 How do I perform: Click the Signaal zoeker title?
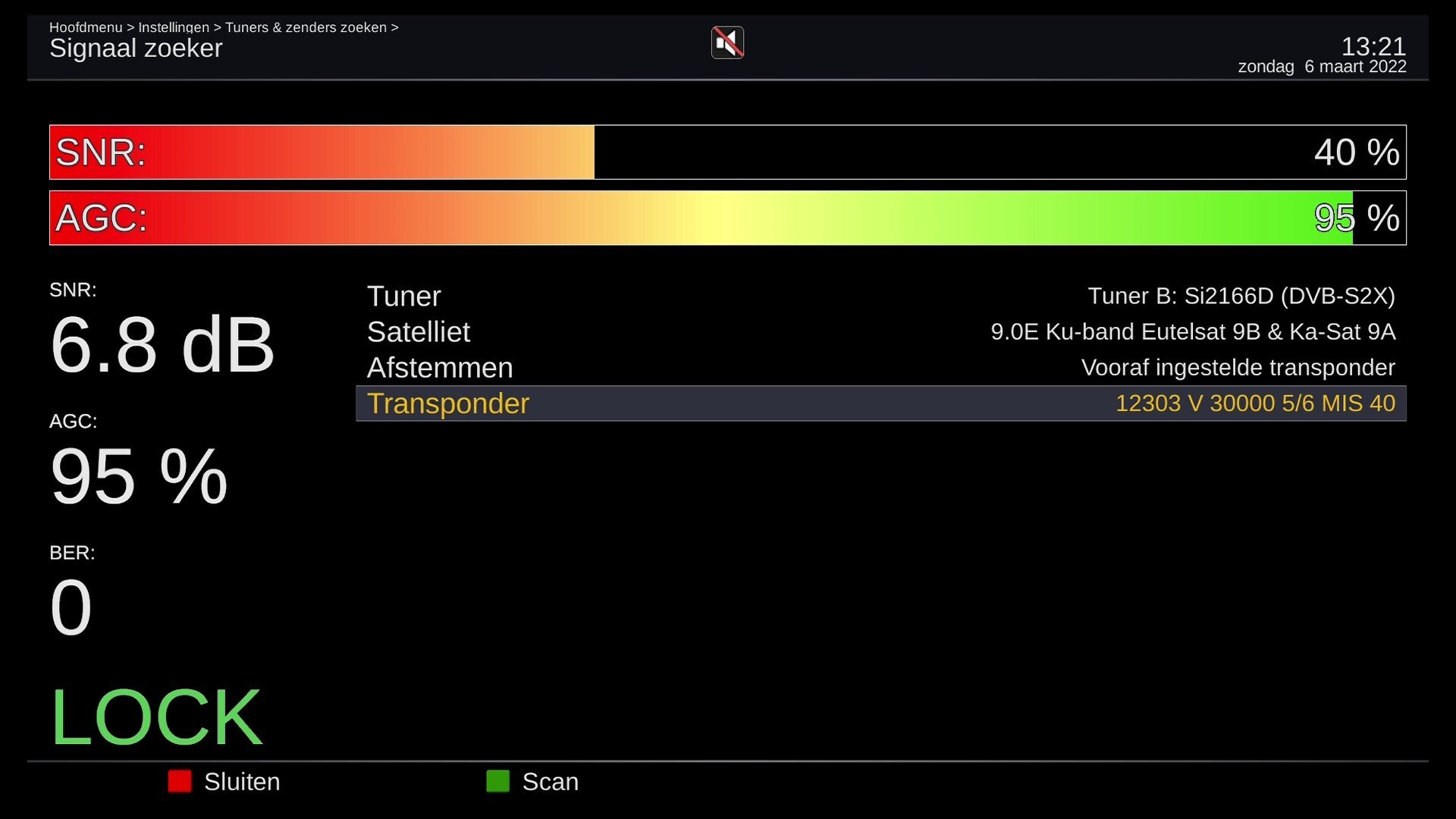(x=136, y=49)
